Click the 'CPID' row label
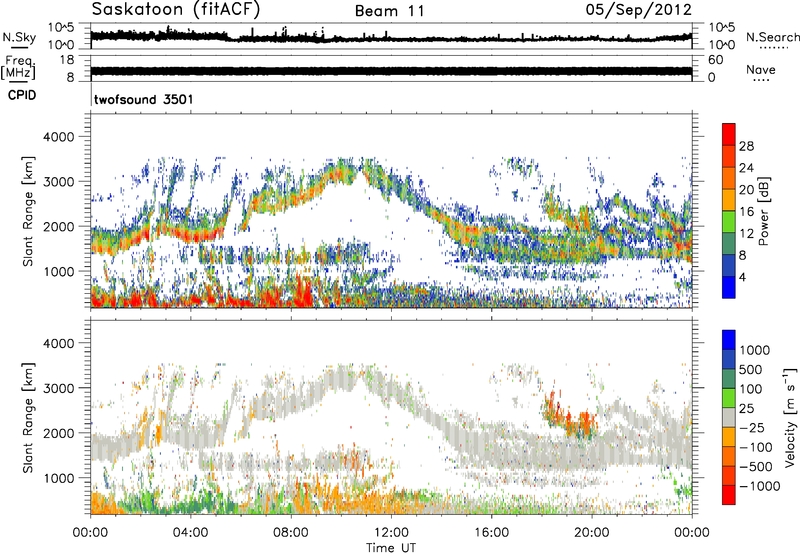Viewport: 800px width, 554px height. tap(22, 95)
